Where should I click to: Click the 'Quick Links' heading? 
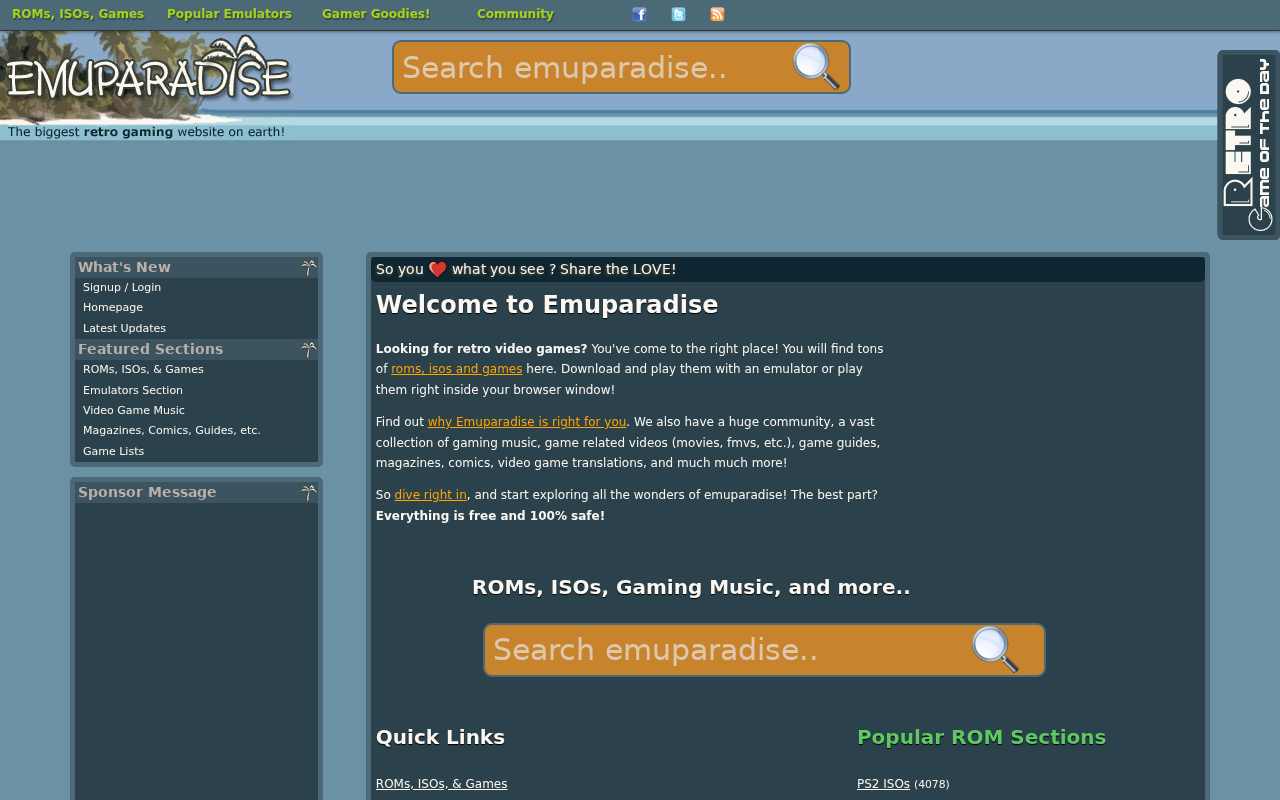[x=440, y=737]
